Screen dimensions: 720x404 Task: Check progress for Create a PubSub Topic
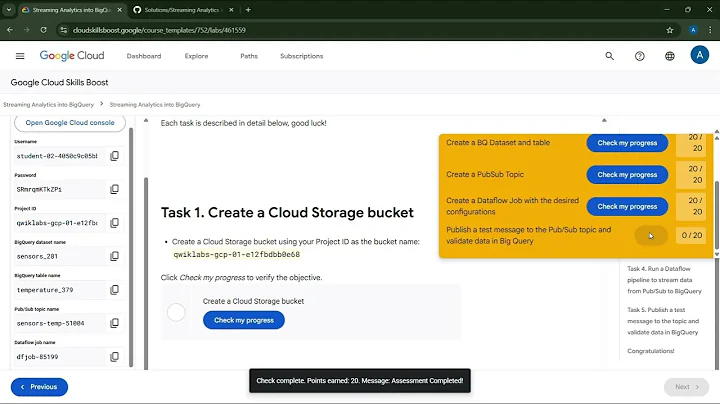(627, 174)
